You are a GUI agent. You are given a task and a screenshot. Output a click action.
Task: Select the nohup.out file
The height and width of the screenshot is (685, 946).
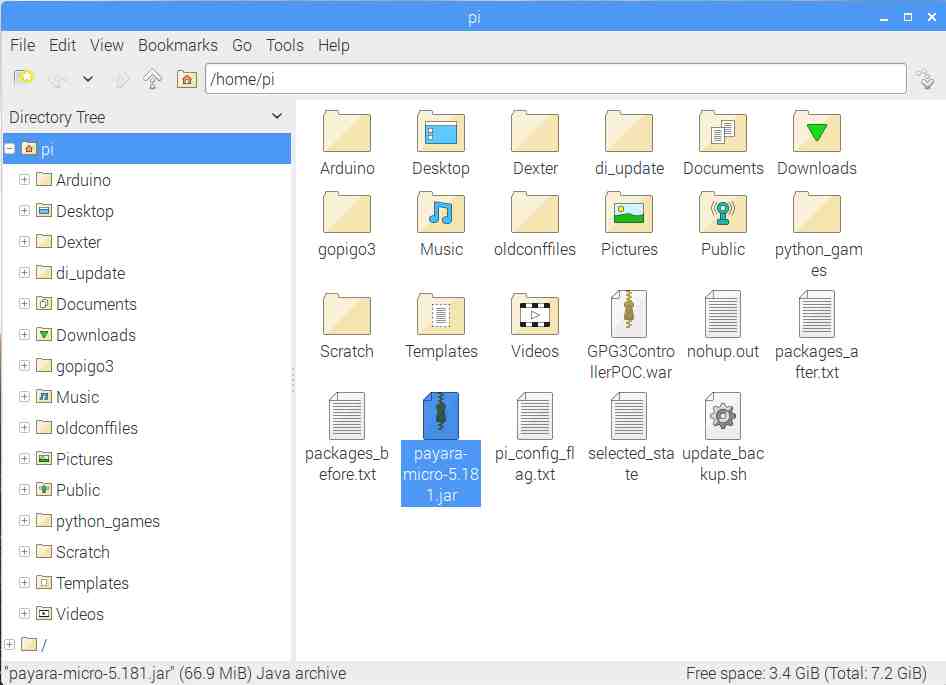click(x=723, y=314)
